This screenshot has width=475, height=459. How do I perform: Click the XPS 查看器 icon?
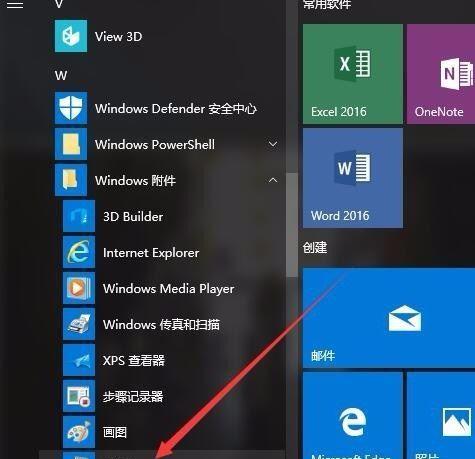point(79,360)
